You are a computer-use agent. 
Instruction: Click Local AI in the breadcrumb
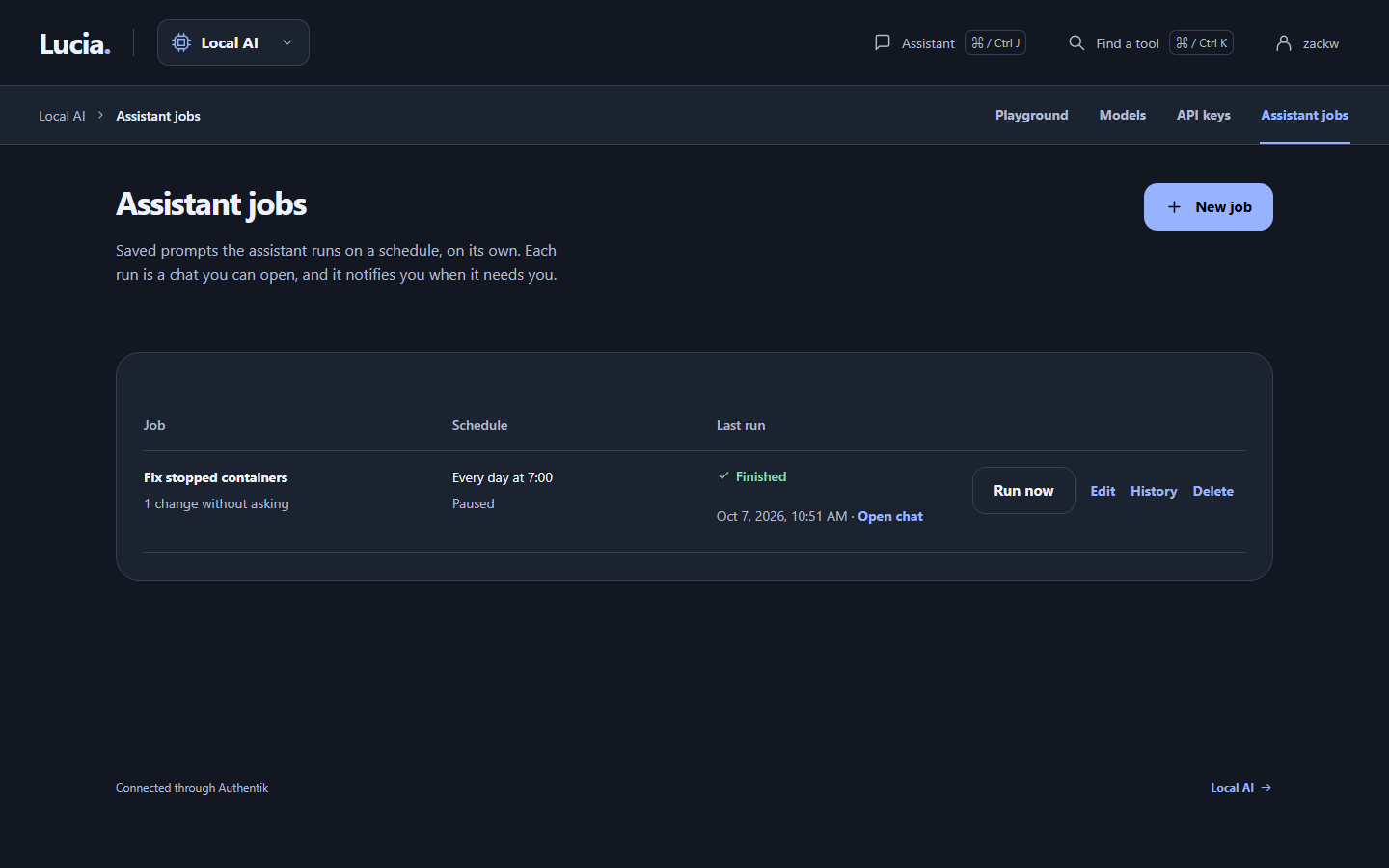[x=62, y=116]
